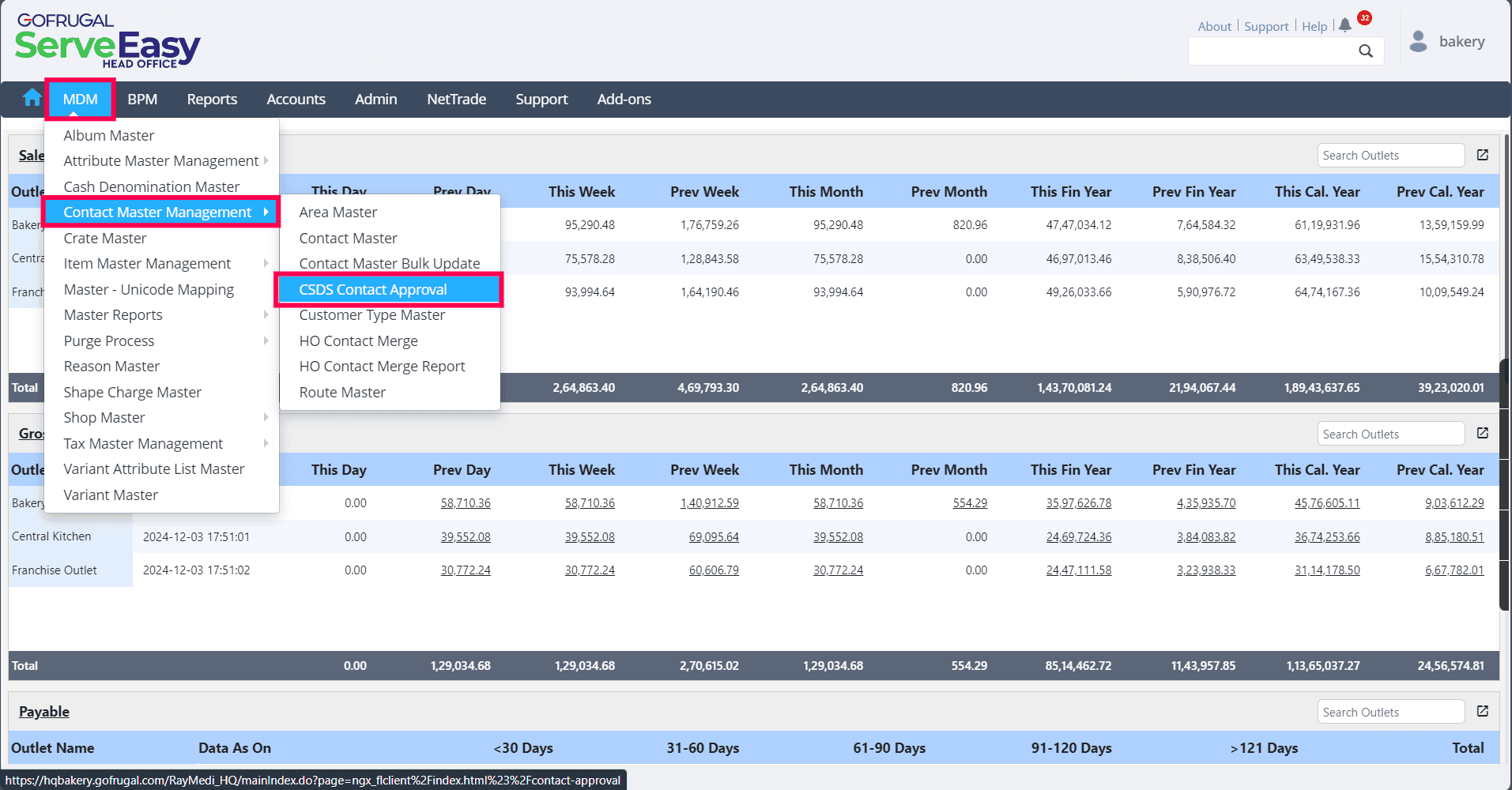Click the search magnifier icon
Screen dimensions: 1512x790
[x=1366, y=51]
